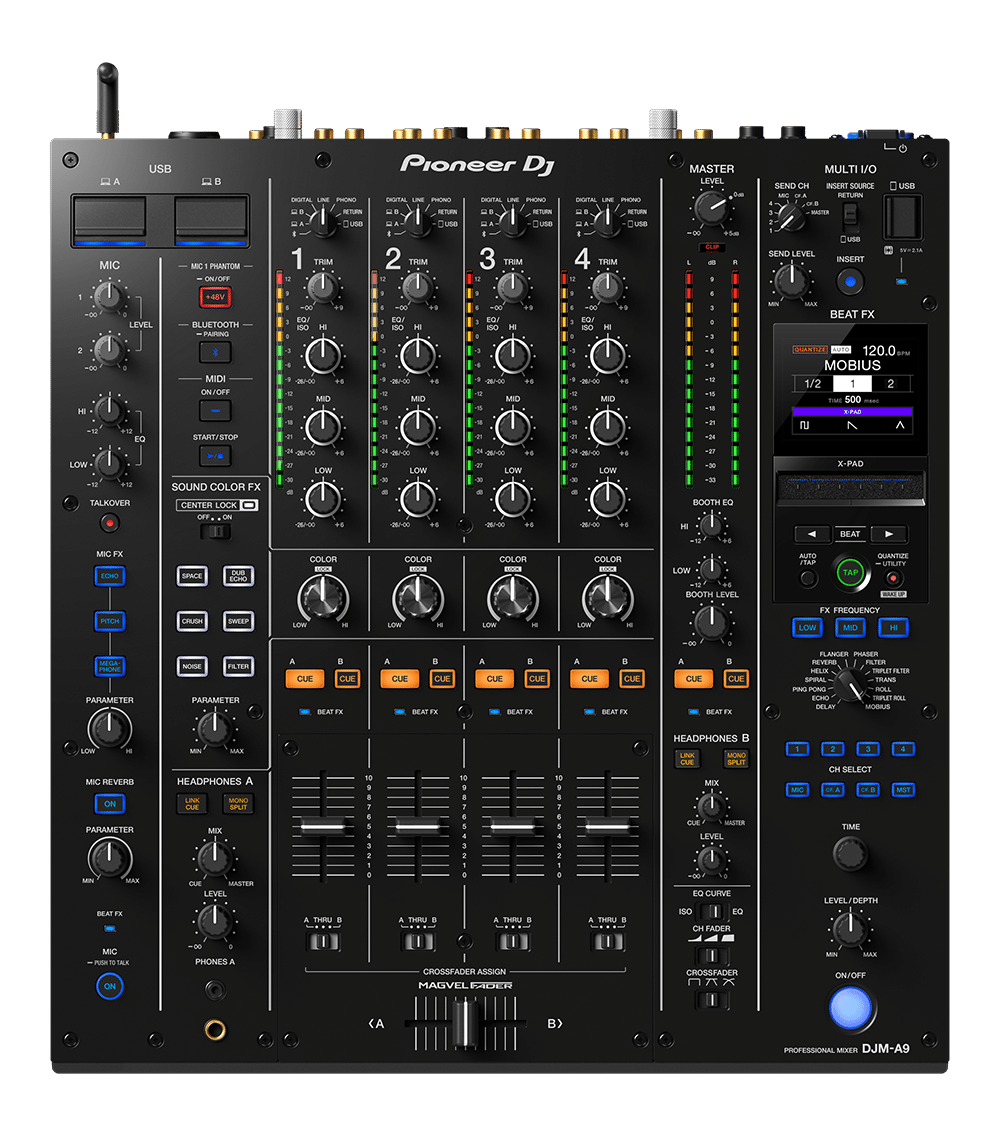Select the DUB ECHO sound color effect

239,576
